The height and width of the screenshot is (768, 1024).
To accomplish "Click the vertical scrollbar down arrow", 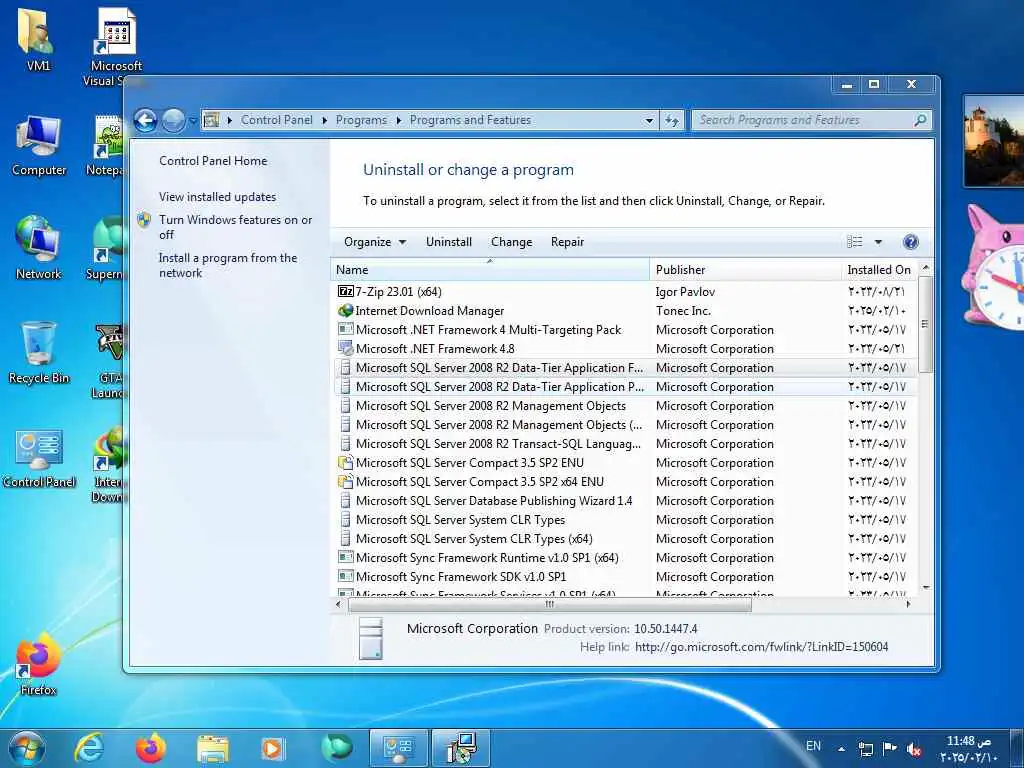I will coord(925,588).
